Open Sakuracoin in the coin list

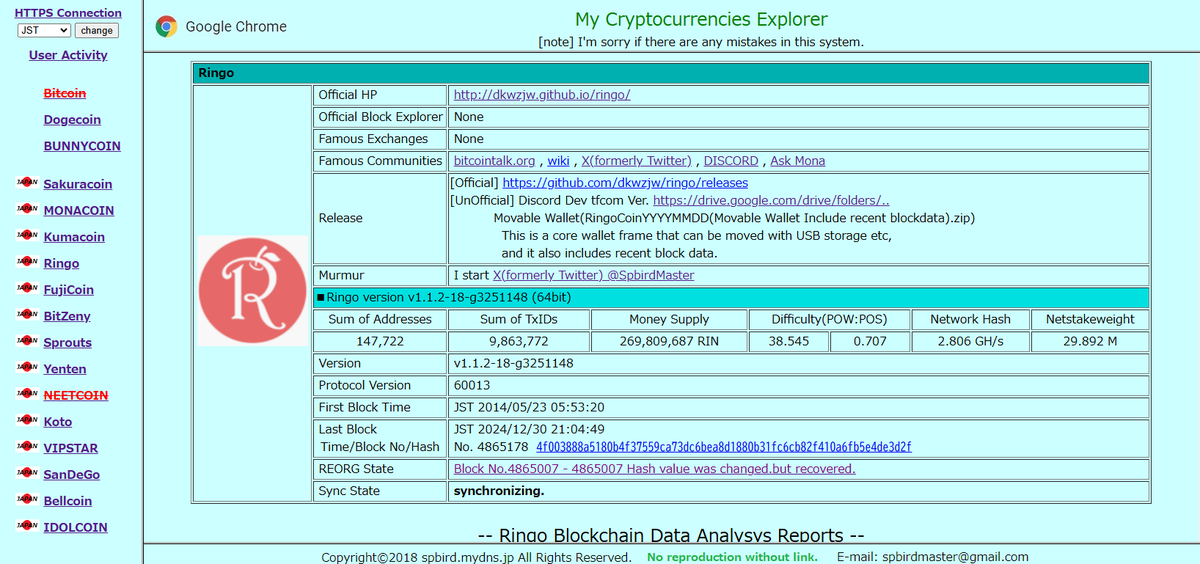click(78, 185)
